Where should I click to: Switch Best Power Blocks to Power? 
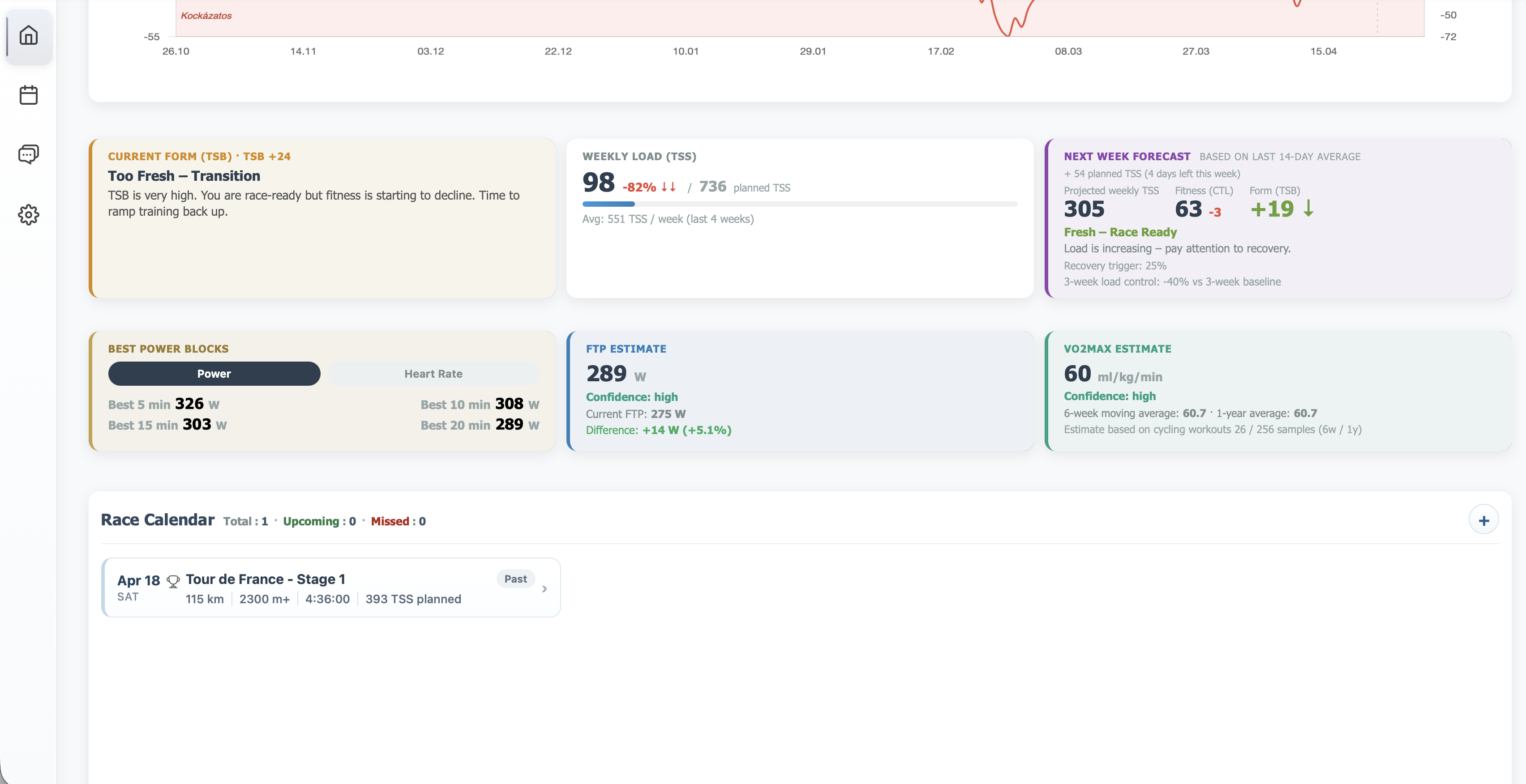(214, 374)
